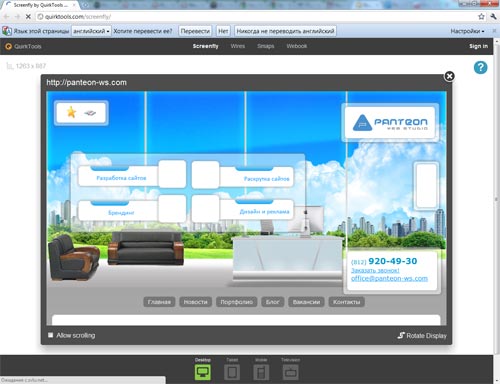Bookmark page with the star icon

pyautogui.click(x=481, y=16)
